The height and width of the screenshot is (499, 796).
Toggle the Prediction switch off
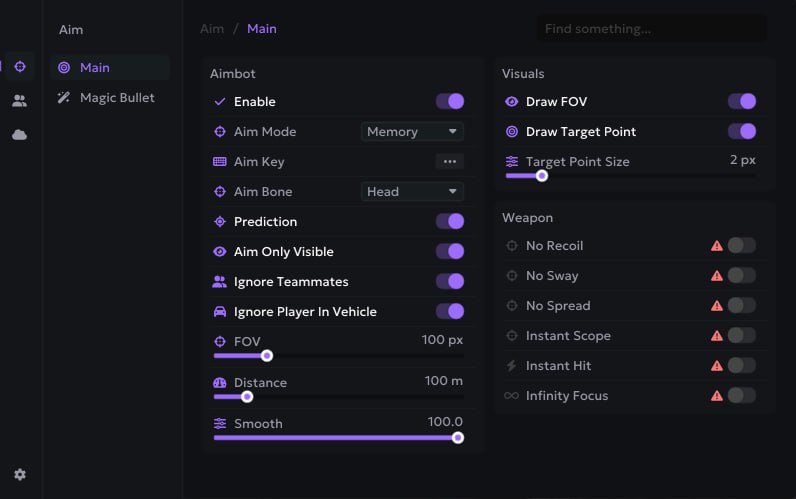tap(450, 221)
